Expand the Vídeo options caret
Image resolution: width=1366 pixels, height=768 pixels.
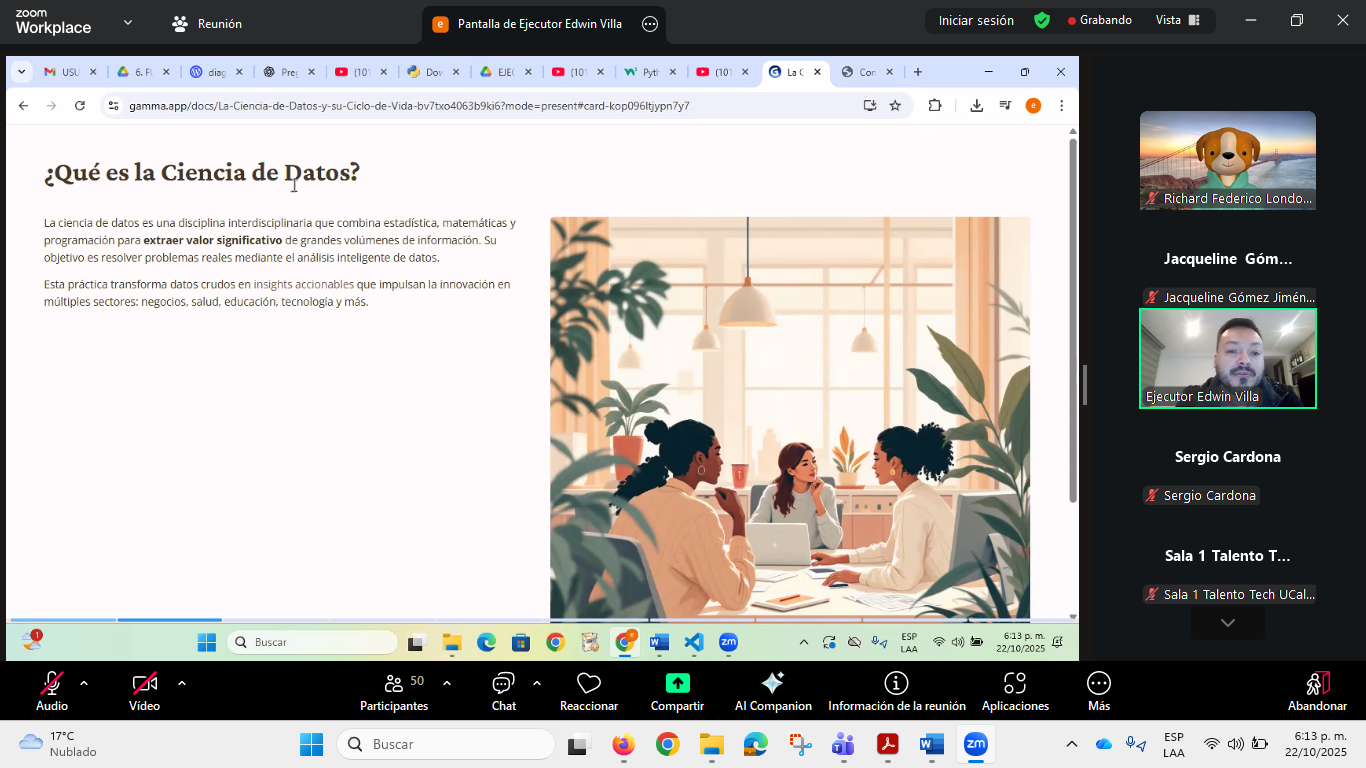[x=182, y=683]
